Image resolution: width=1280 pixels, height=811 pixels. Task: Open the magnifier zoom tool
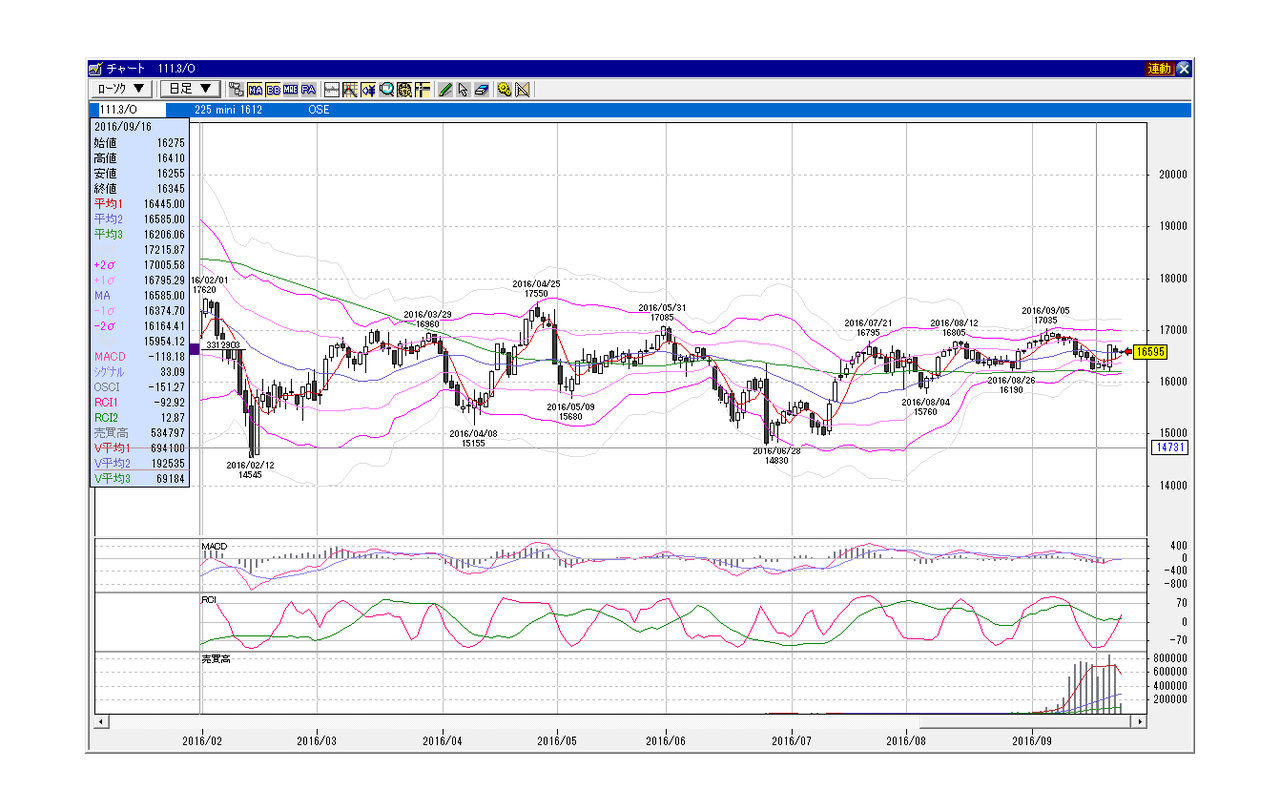386,89
